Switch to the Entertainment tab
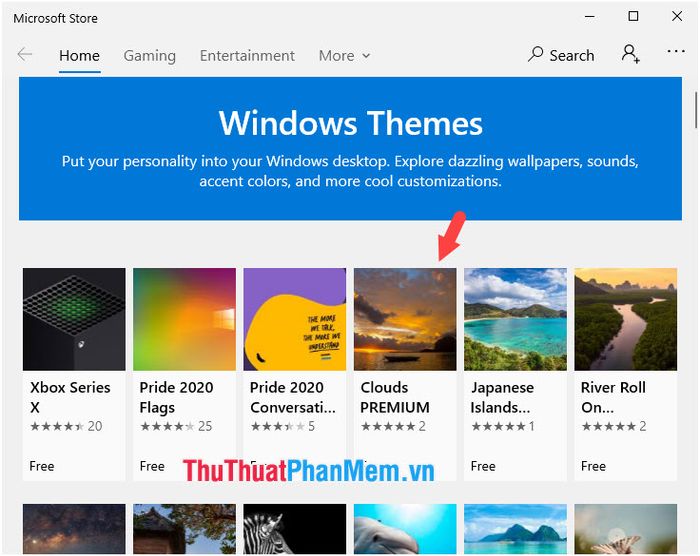The image size is (700, 556). 247,56
